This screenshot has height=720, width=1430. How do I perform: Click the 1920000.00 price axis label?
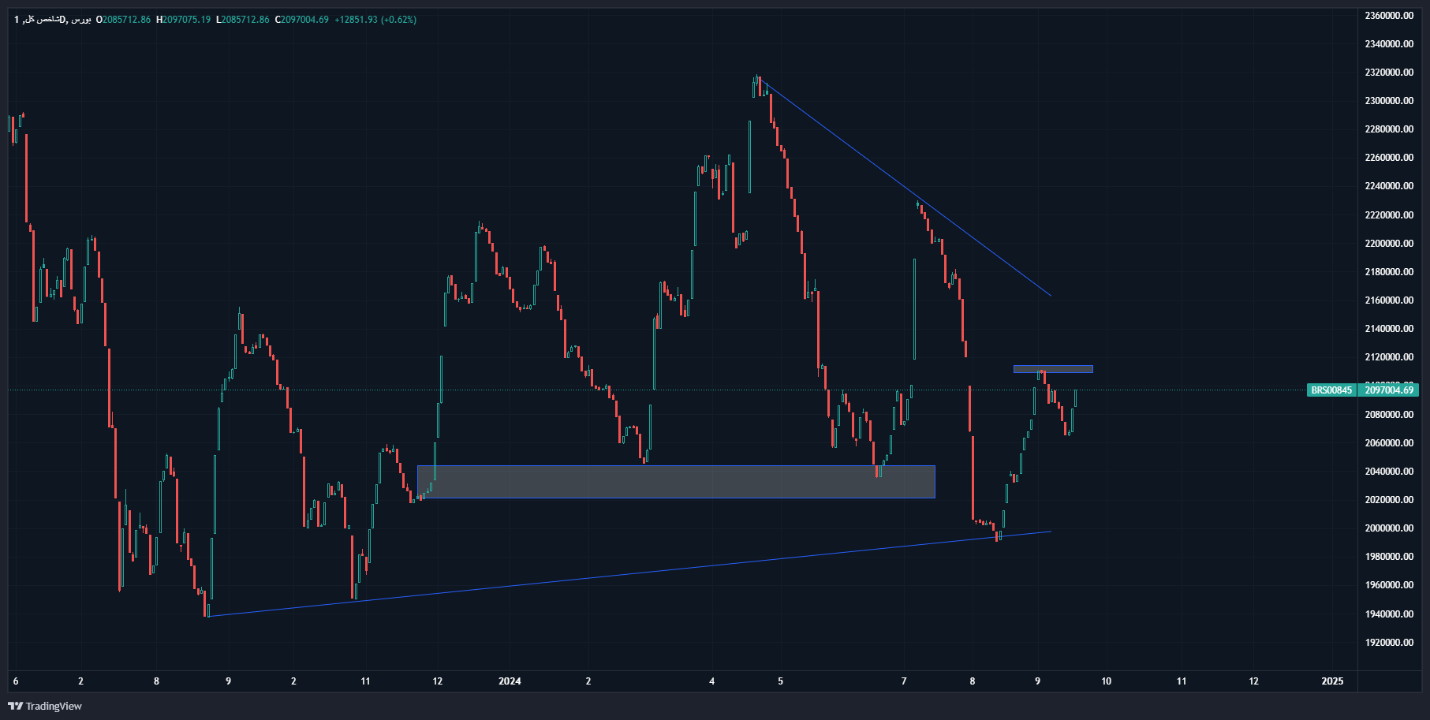coord(1388,642)
